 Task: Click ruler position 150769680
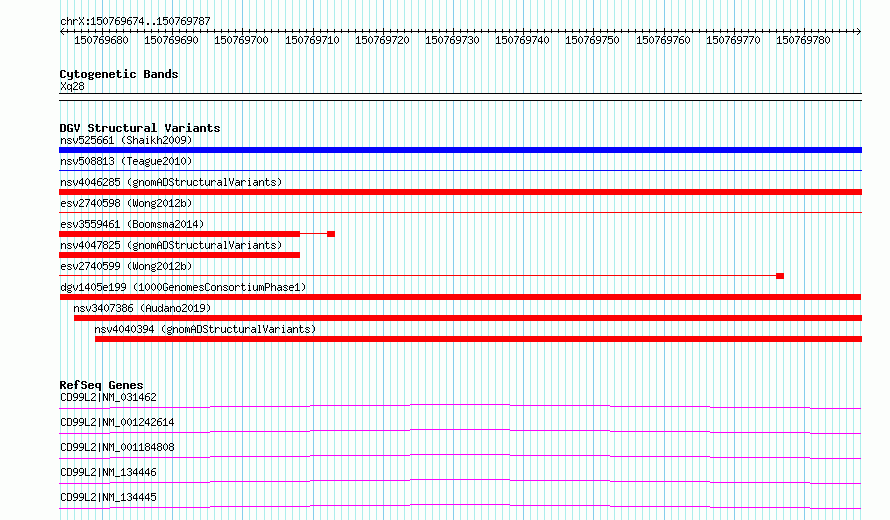tap(101, 40)
